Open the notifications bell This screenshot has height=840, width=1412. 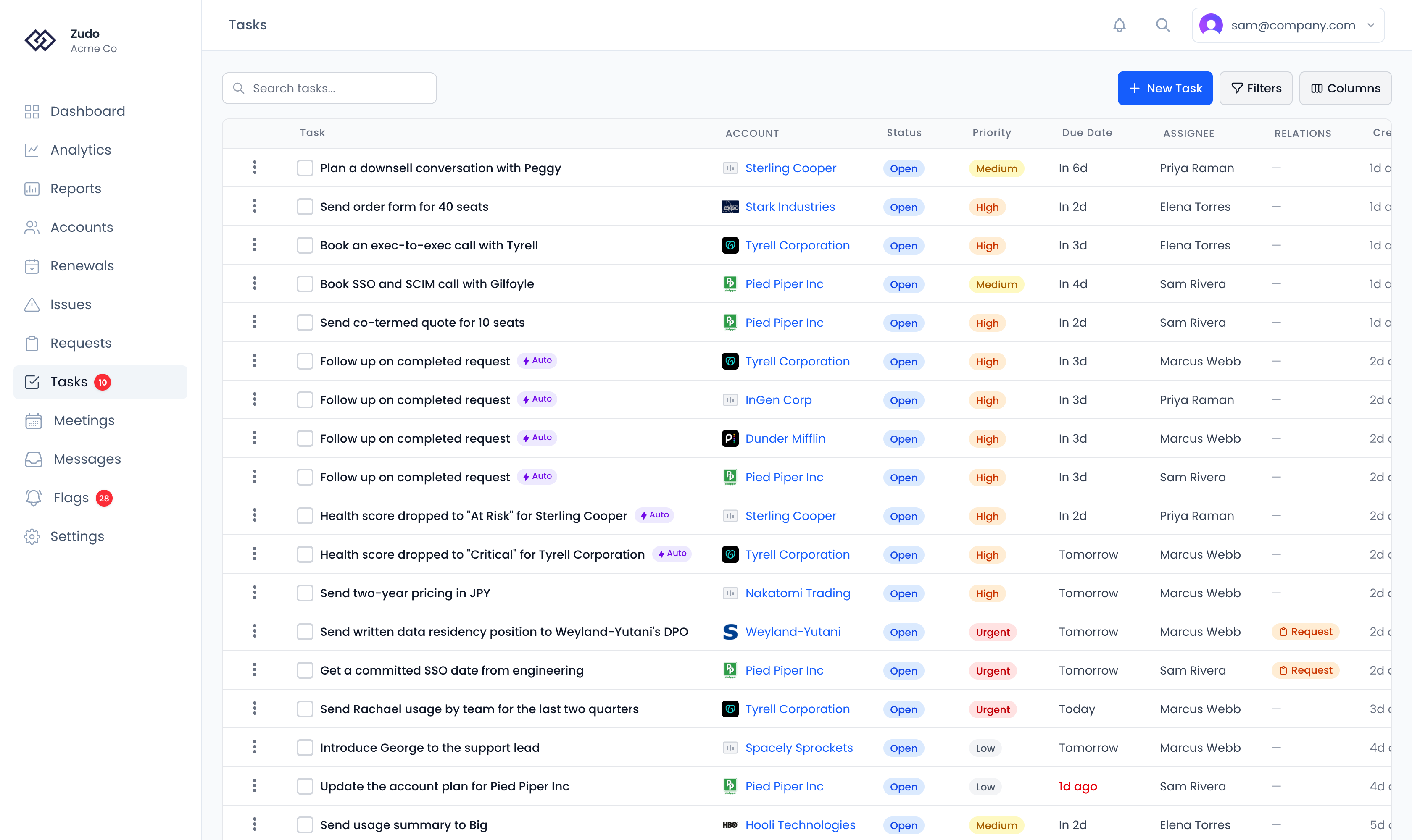click(1119, 25)
